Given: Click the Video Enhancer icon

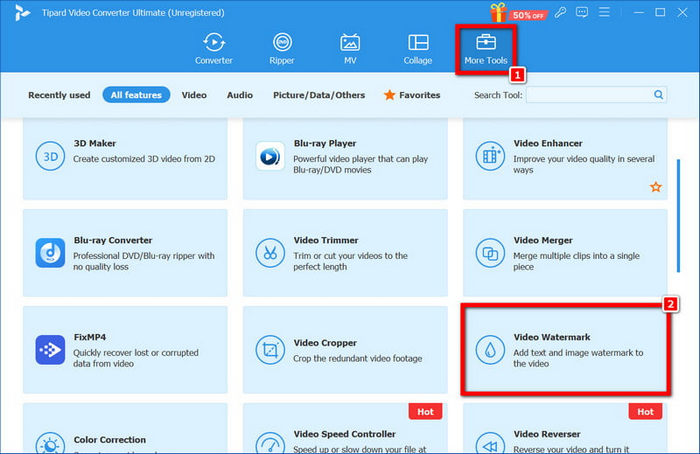Looking at the screenshot, I should tap(490, 156).
